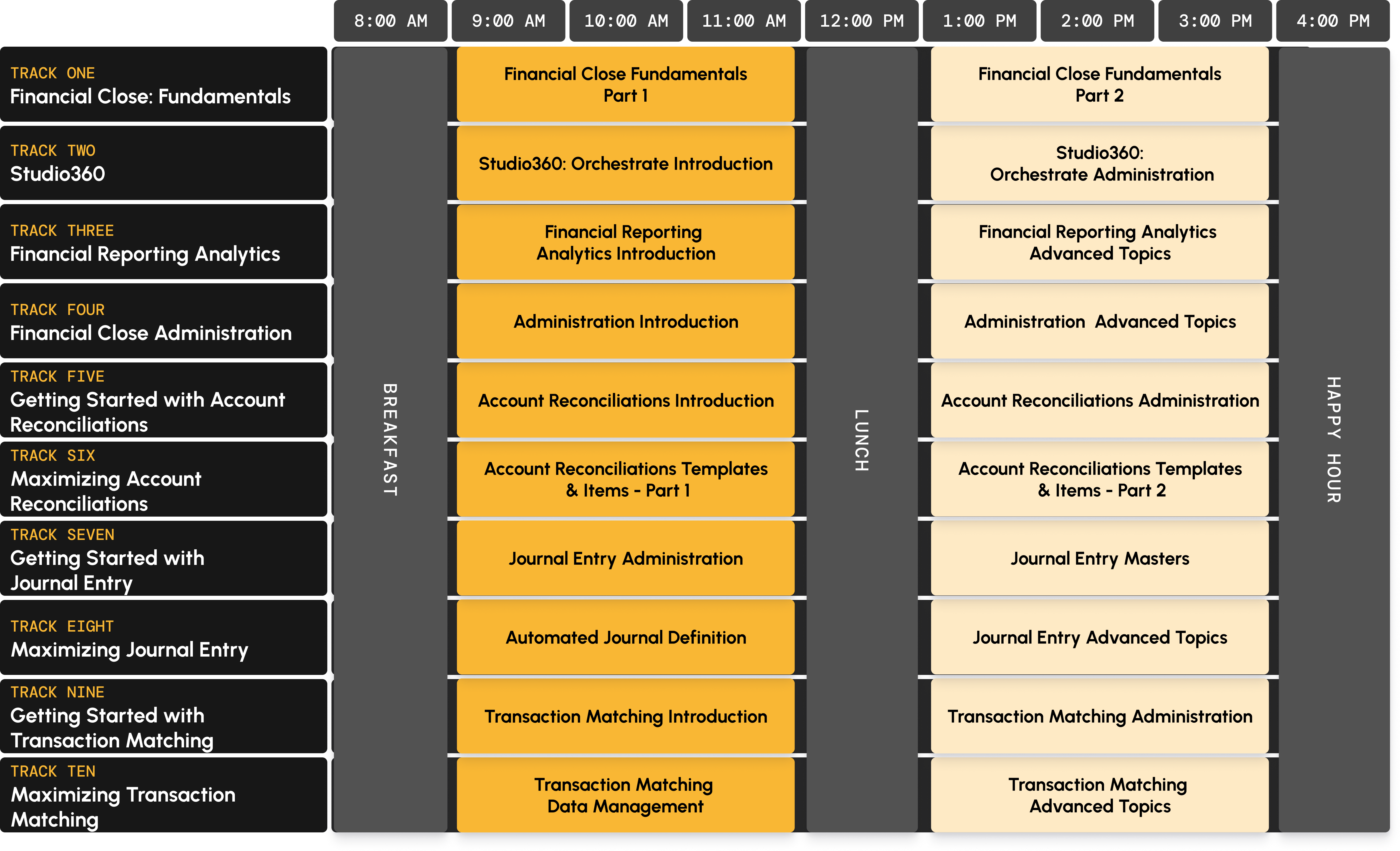Select the Financial Close Fundamentals Part 1 session
This screenshot has height=851, width=1400.
[x=625, y=84]
